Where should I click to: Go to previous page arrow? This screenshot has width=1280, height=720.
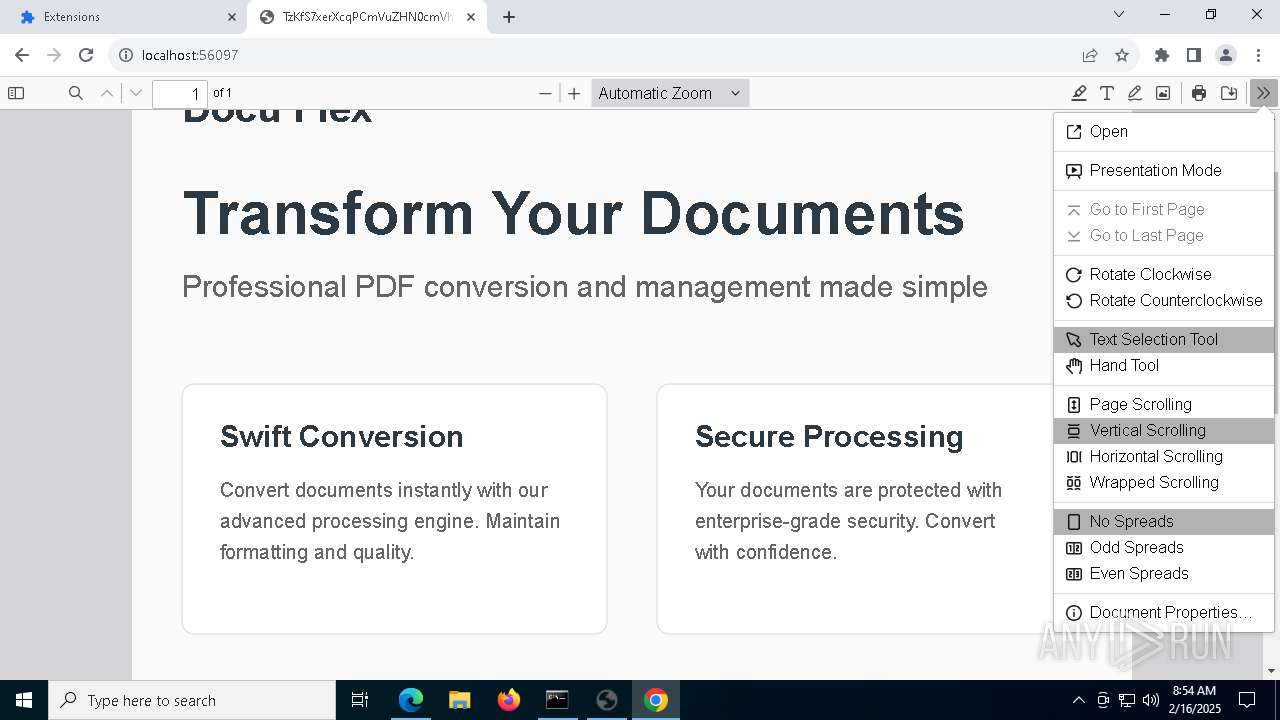click(x=107, y=93)
